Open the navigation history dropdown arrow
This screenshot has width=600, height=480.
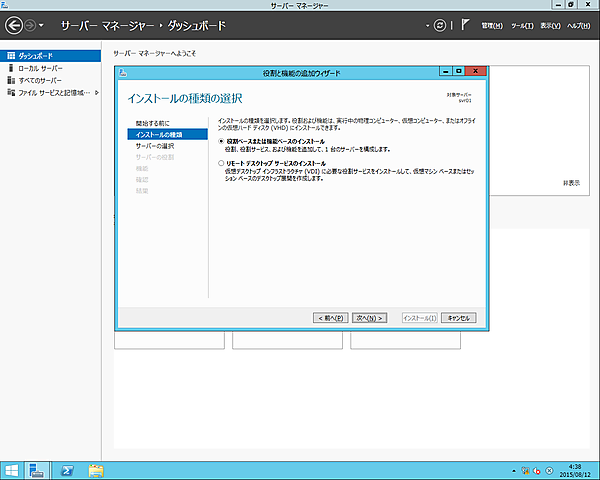(x=41, y=26)
